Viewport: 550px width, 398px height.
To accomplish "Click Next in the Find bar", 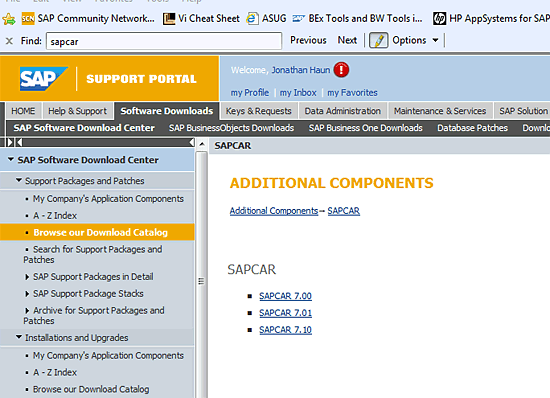I will pos(347,40).
